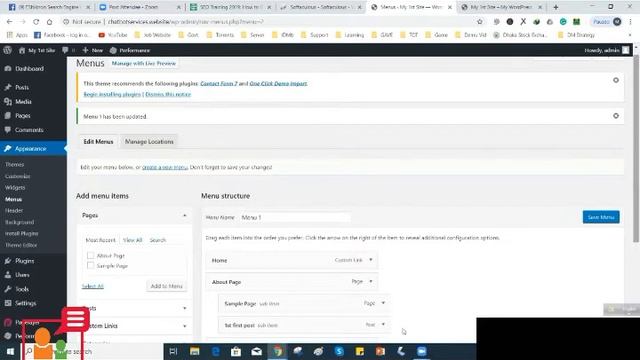The height and width of the screenshot is (360, 640).
Task: Check the Sample Page checkbox
Action: pos(90,266)
